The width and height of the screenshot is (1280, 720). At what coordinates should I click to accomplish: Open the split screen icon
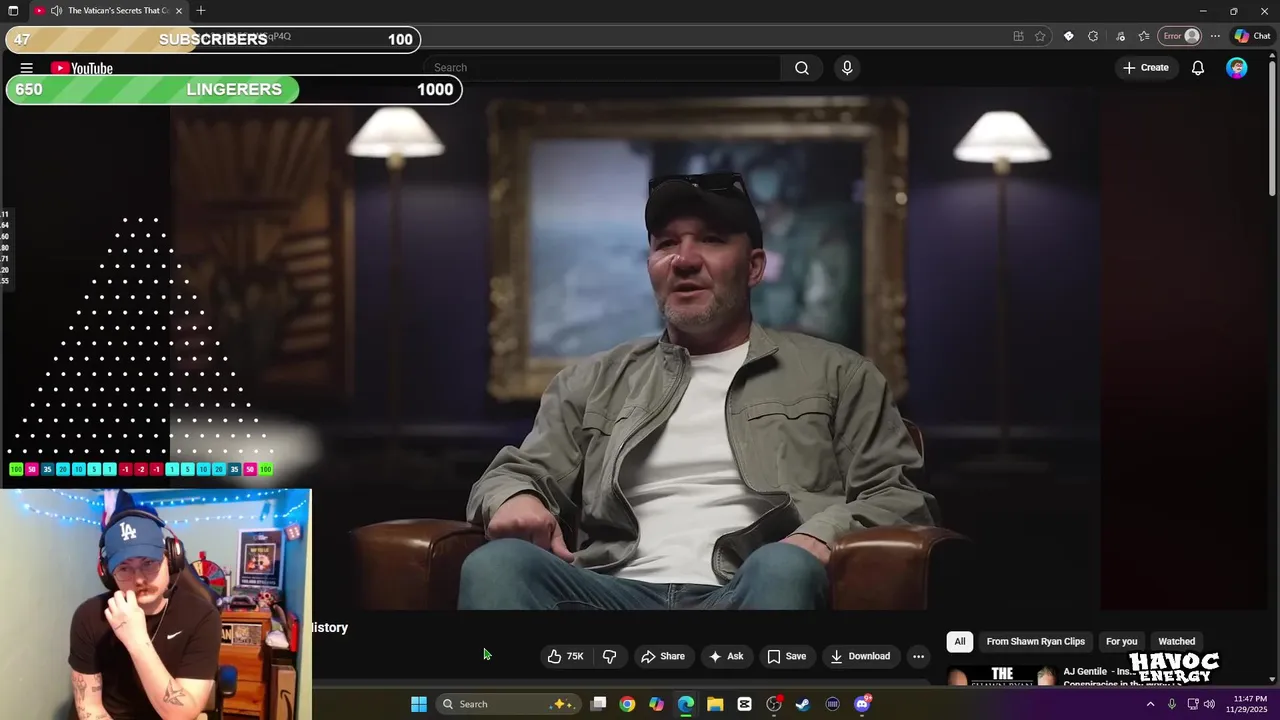1018,36
